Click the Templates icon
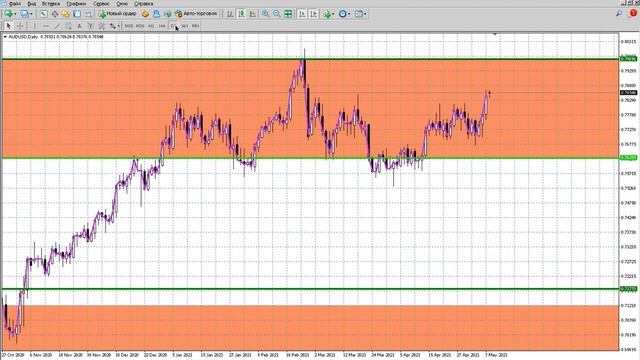640x360 pixels. pyautogui.click(x=358, y=14)
